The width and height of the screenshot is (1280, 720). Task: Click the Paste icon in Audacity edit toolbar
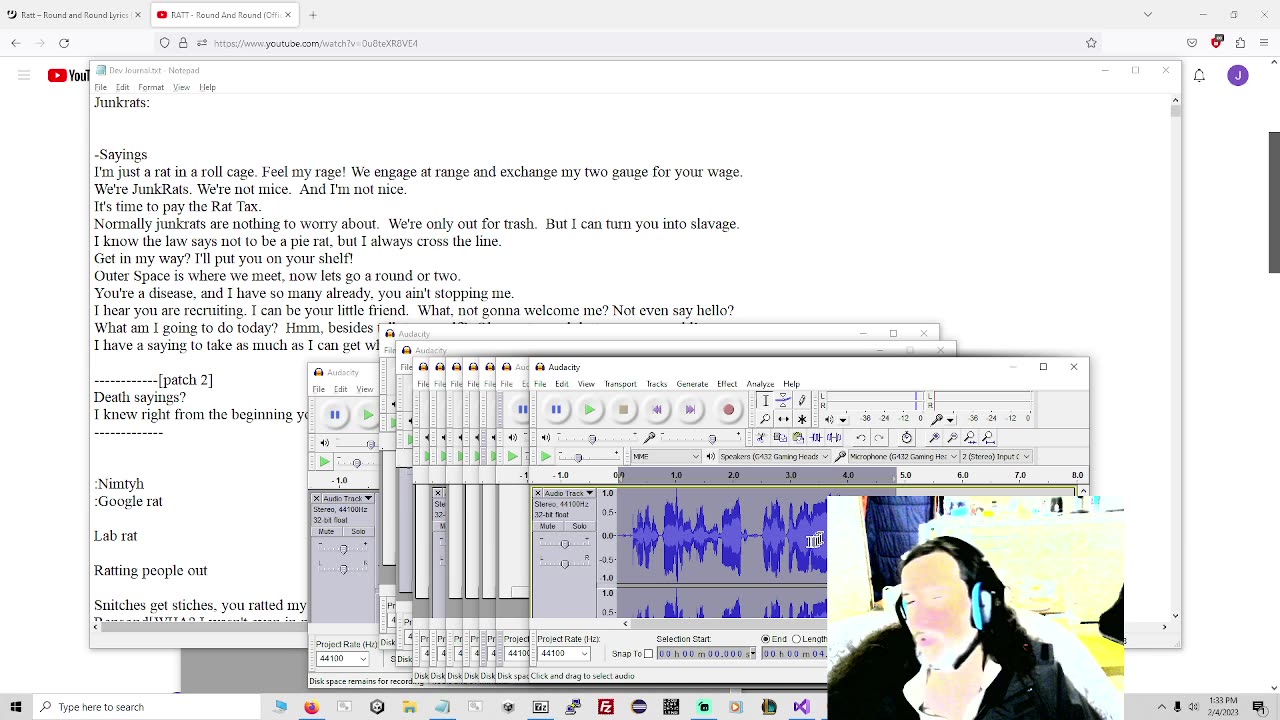(798, 437)
